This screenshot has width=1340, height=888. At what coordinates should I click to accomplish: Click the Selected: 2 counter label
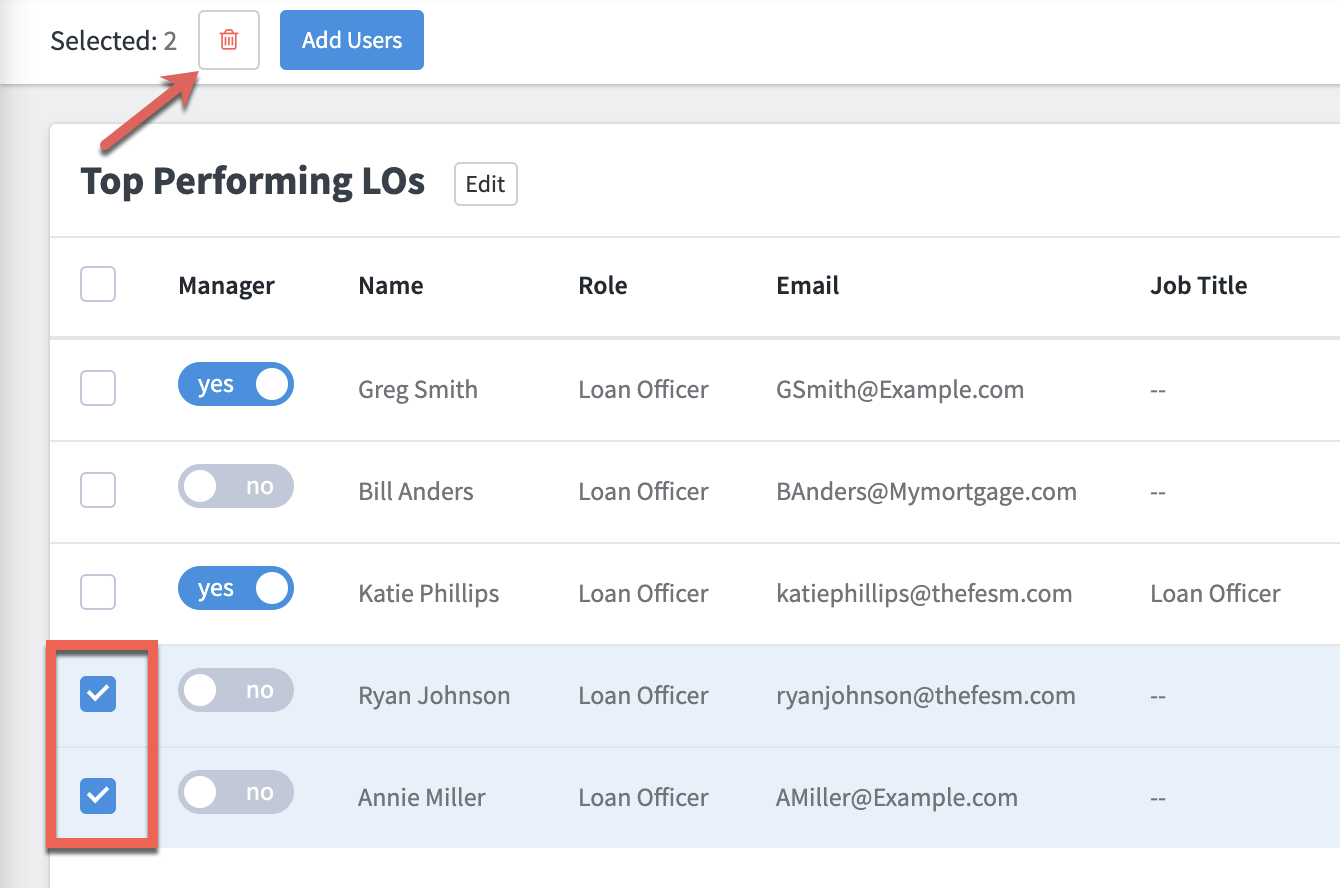coord(113,40)
